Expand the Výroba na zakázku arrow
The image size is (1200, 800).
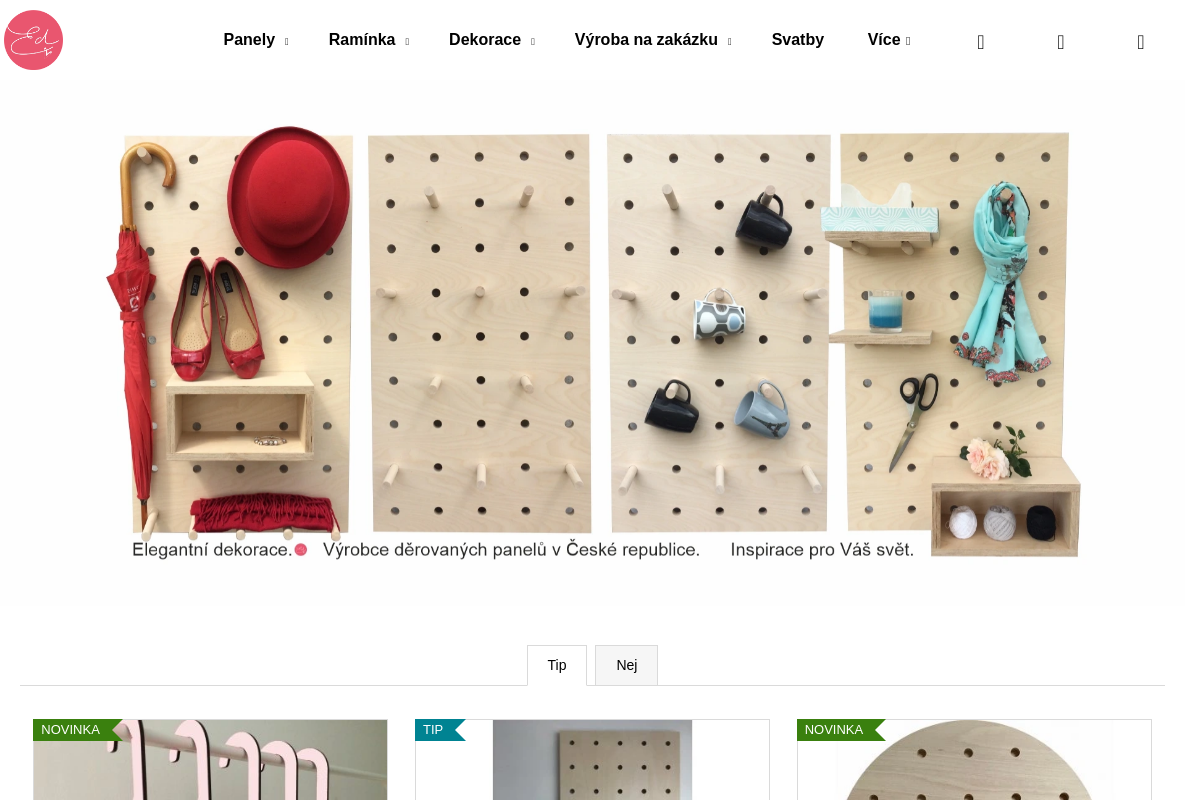point(729,42)
